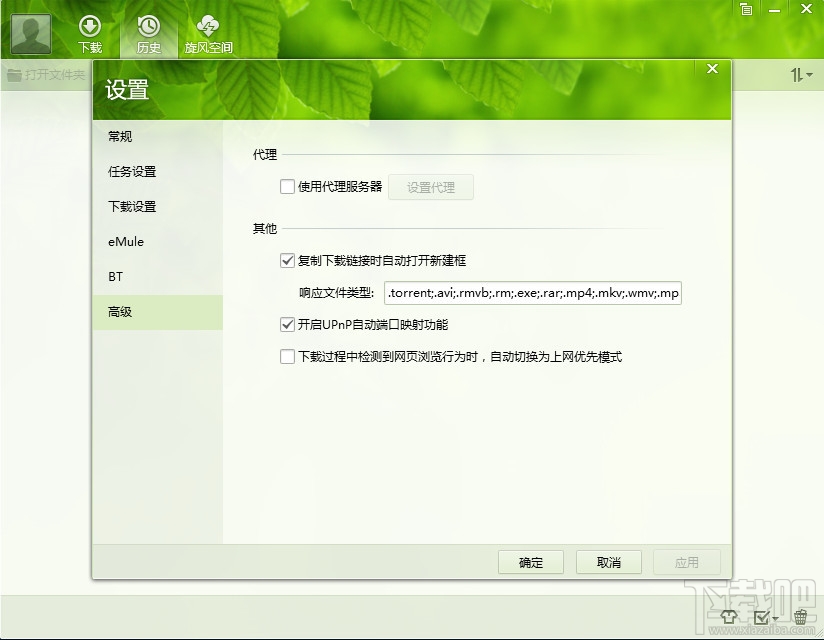Confirm settings with the 确定 button
824x640 pixels.
pyautogui.click(x=530, y=562)
